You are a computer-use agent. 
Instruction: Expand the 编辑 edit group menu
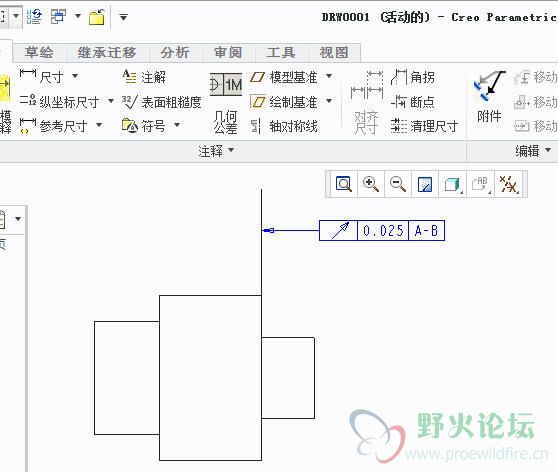point(533,151)
